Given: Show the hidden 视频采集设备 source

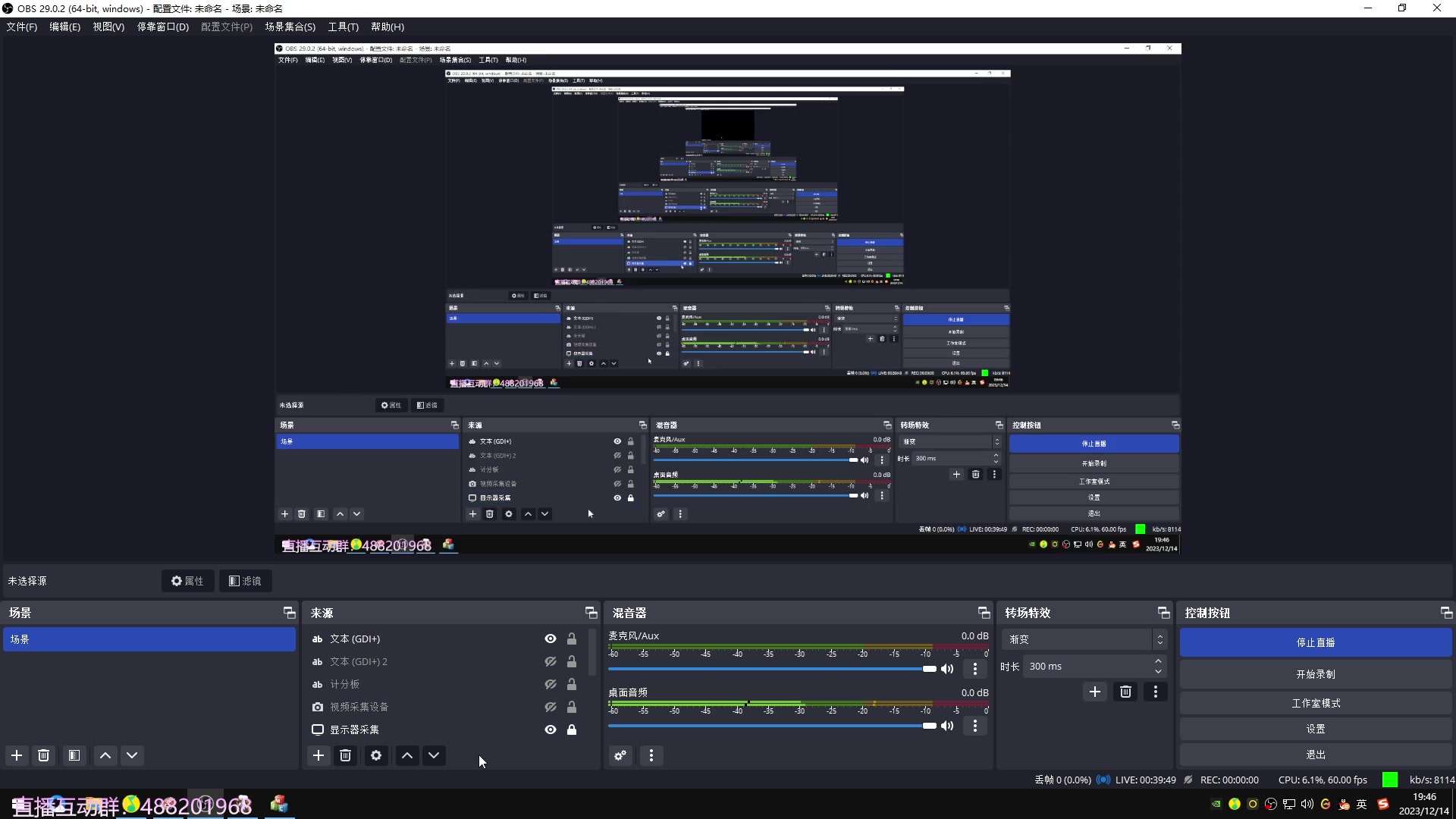Looking at the screenshot, I should click(x=551, y=707).
